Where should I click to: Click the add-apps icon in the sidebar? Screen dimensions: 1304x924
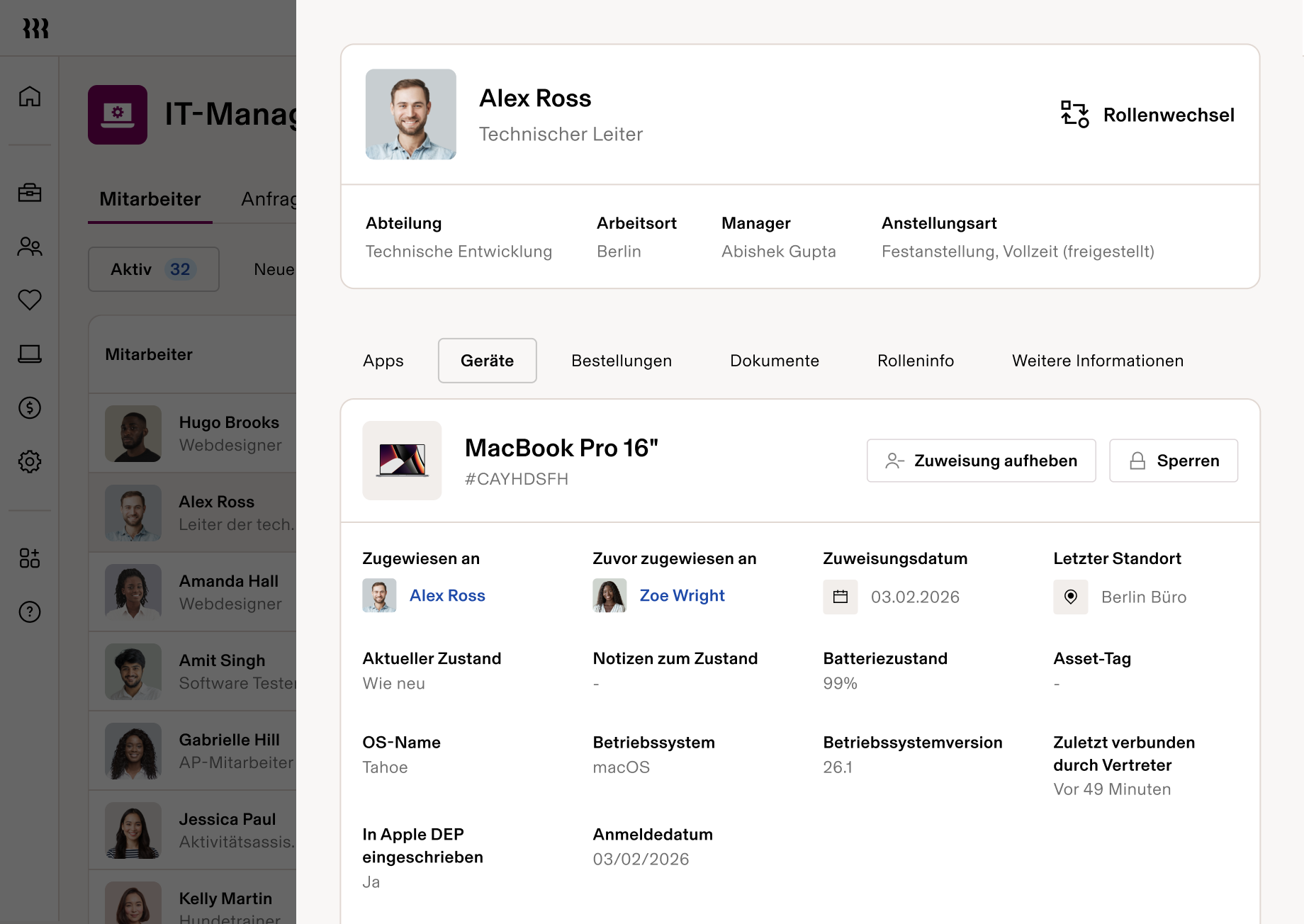point(30,558)
